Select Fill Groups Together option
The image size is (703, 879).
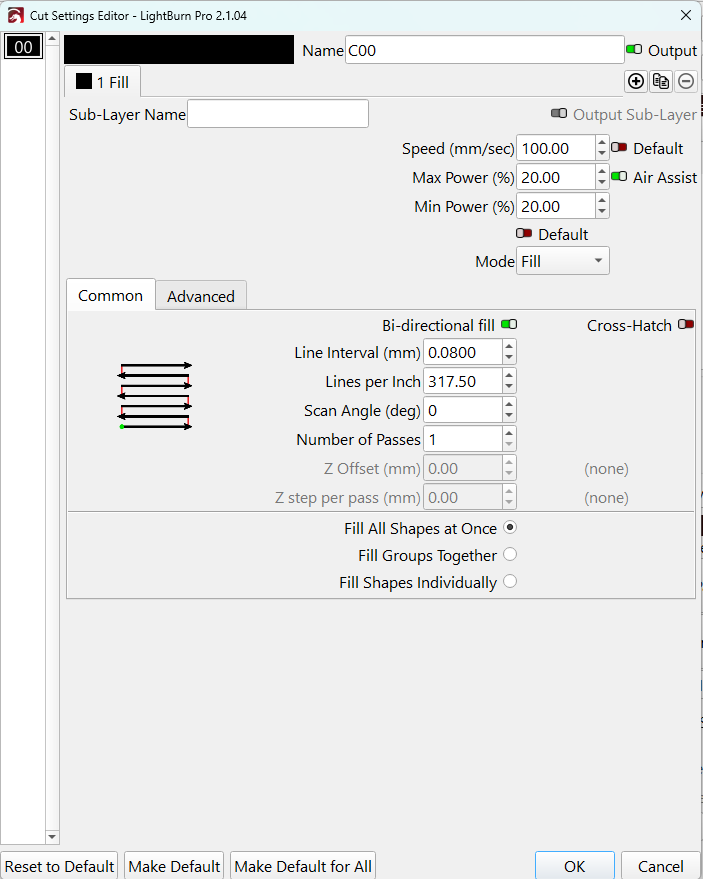pos(510,554)
